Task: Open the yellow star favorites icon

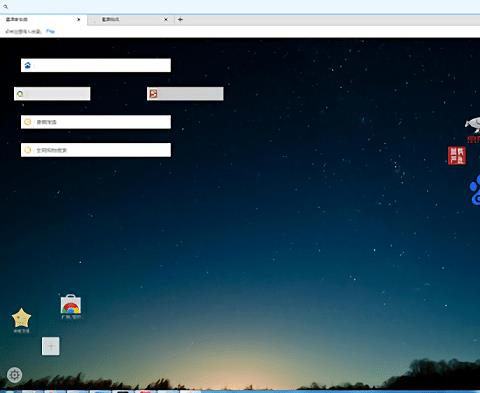Action: pyautogui.click(x=21, y=318)
